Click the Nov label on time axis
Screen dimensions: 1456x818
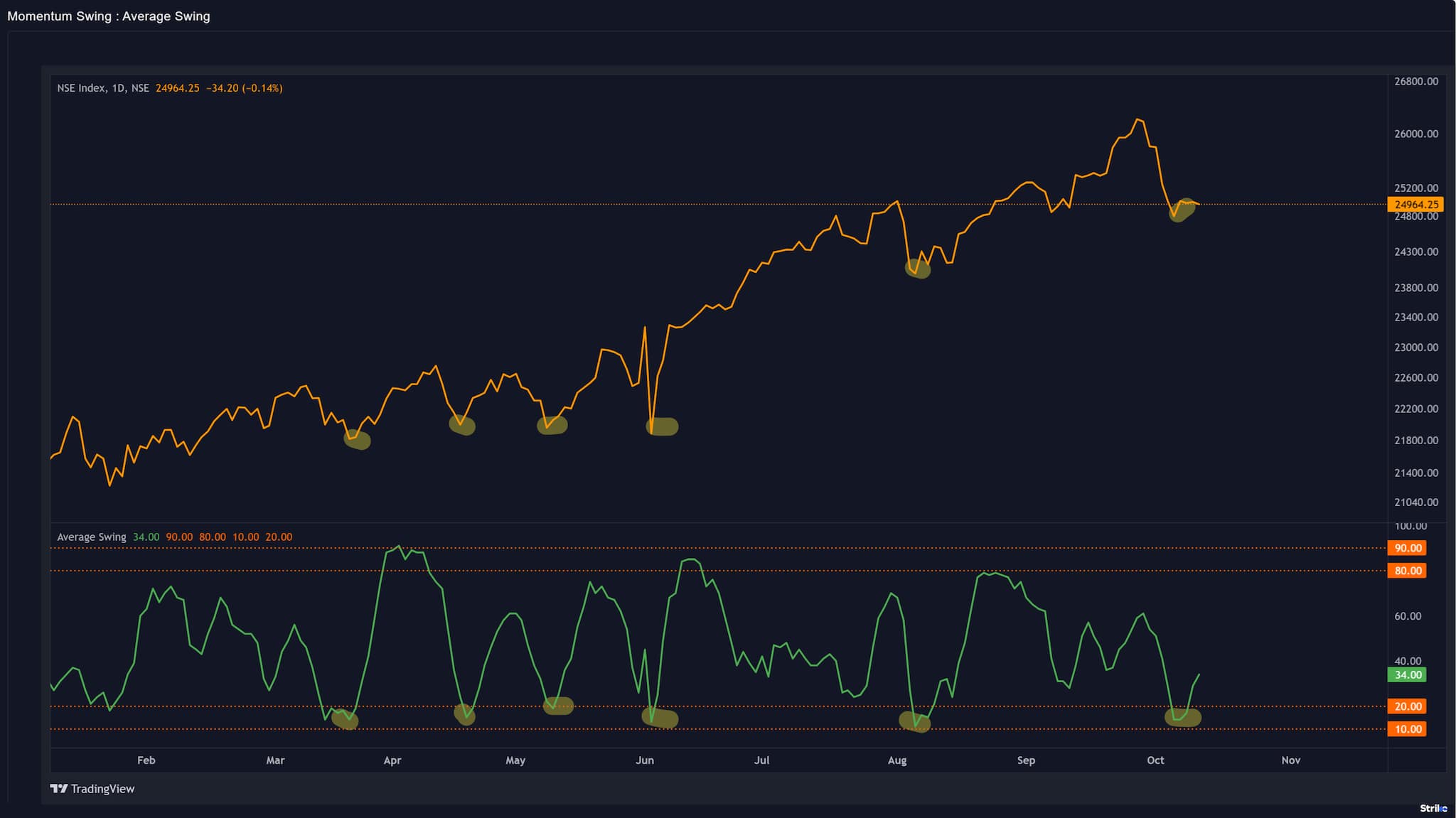pos(1290,760)
